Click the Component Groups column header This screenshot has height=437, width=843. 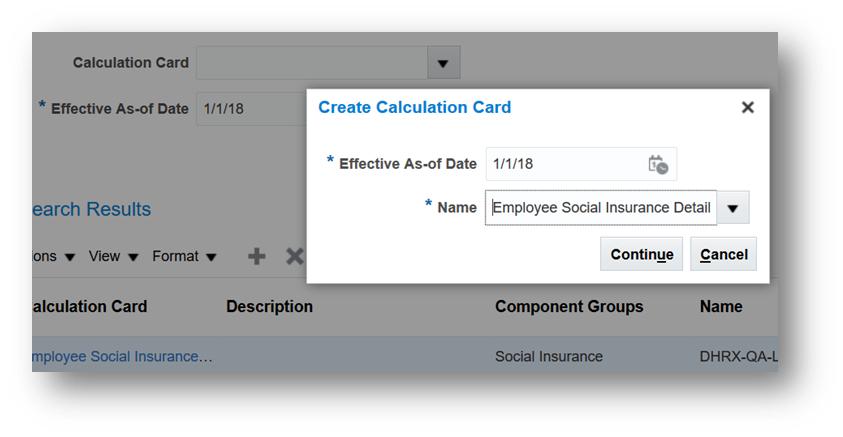coord(569,307)
